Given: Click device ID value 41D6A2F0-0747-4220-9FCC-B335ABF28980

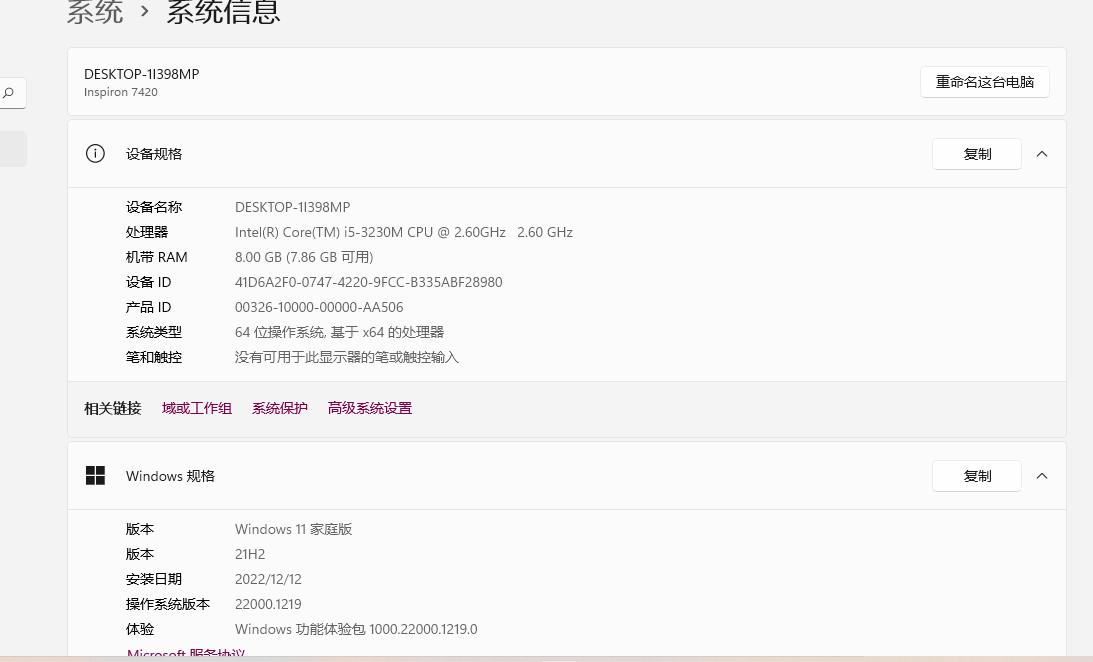Looking at the screenshot, I should click(368, 282).
